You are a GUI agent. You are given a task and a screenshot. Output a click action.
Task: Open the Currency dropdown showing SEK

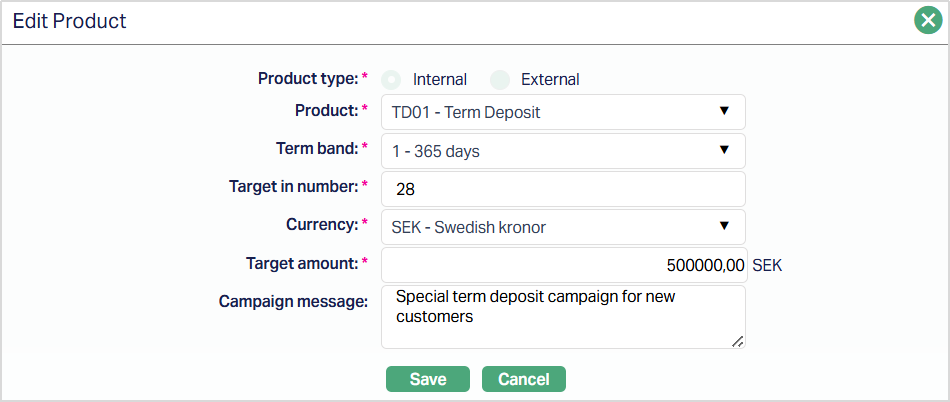(x=563, y=226)
